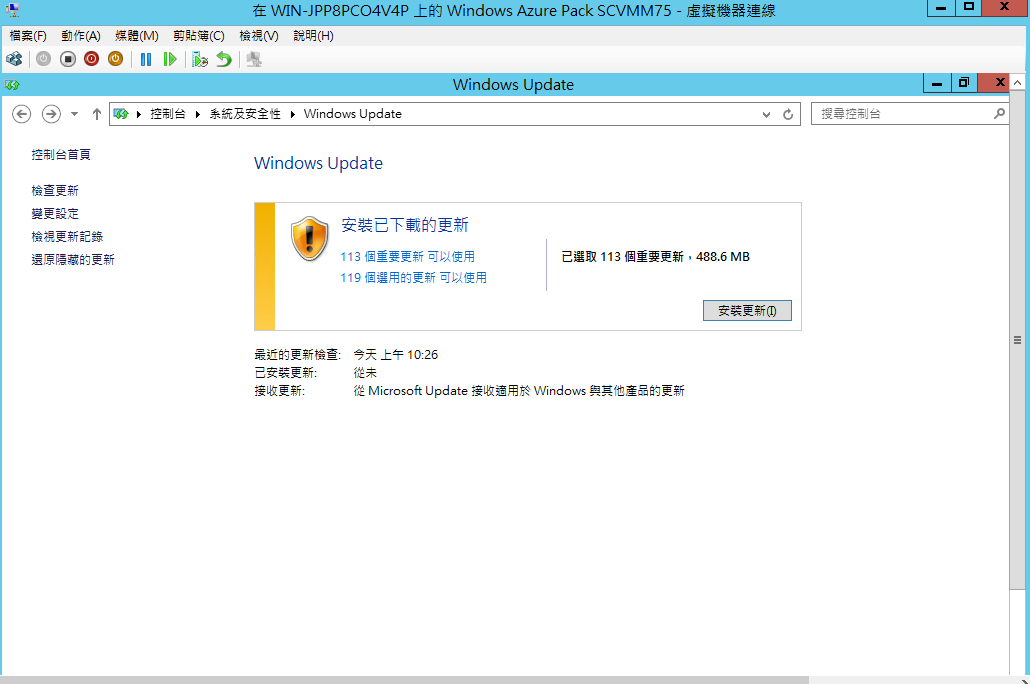Open 檢視更新記錄 link
The height and width of the screenshot is (684, 1030).
(x=67, y=237)
